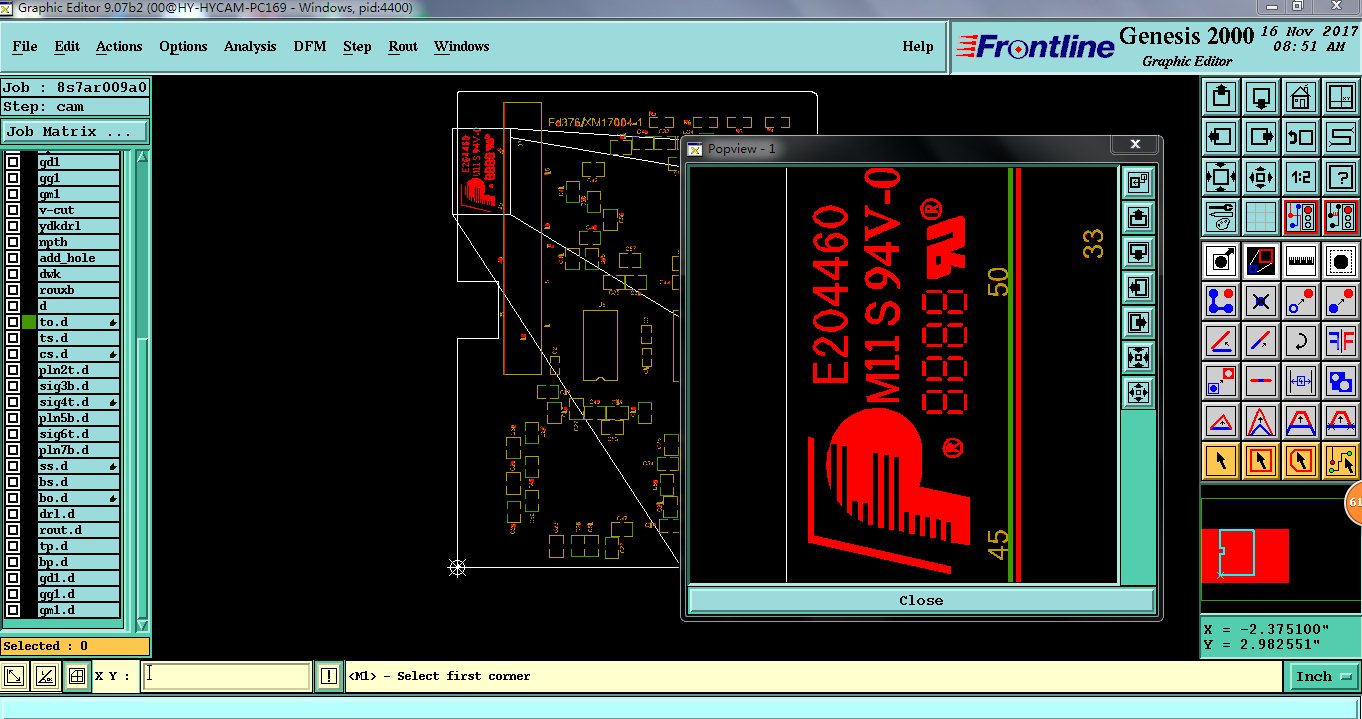Click the pan down view icon
Image resolution: width=1362 pixels, height=719 pixels.
pyautogui.click(x=1261, y=97)
